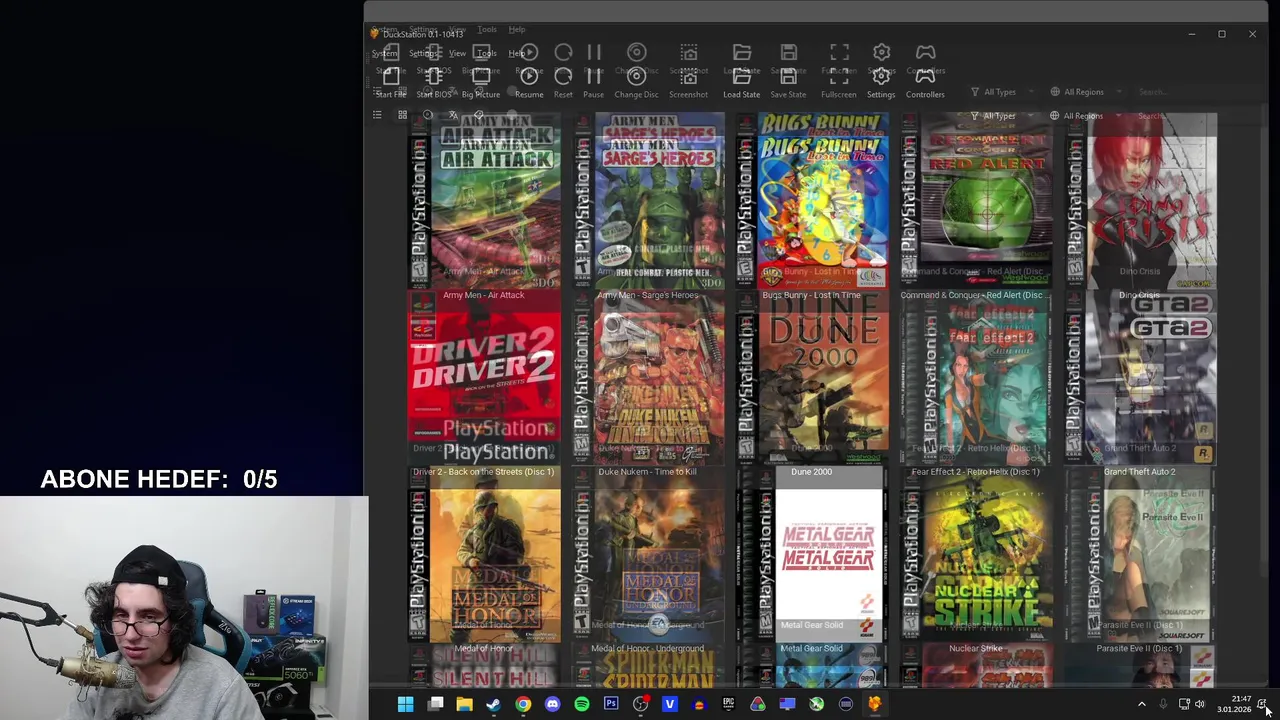Open the Settings menu
1280x720 pixels.
point(423,53)
